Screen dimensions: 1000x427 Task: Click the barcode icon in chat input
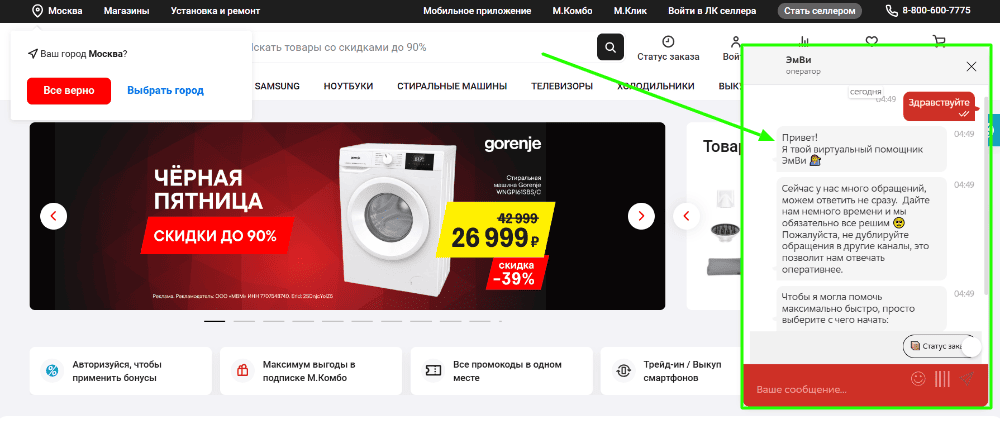[x=942, y=379]
